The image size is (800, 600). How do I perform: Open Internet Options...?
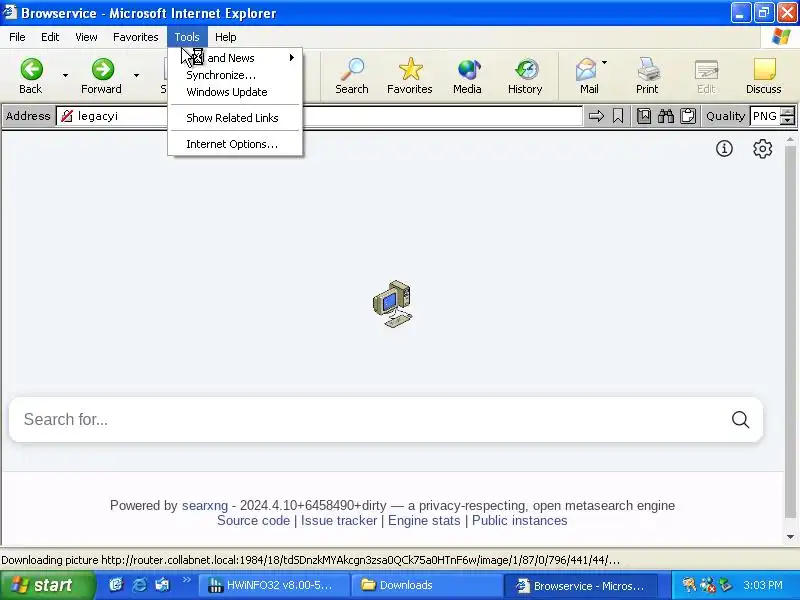235,144
